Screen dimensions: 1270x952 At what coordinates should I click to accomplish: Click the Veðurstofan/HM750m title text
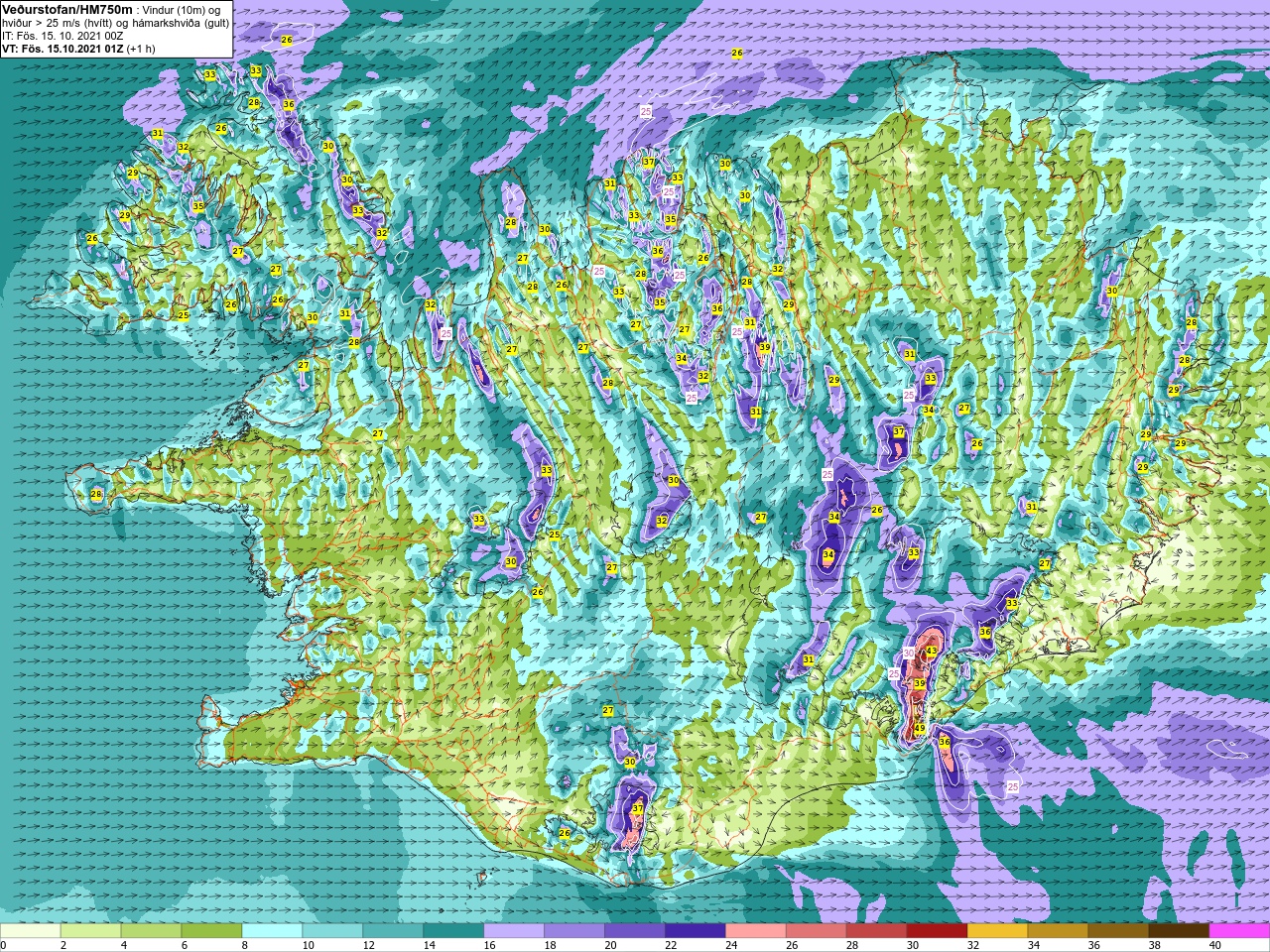pyautogui.click(x=67, y=9)
